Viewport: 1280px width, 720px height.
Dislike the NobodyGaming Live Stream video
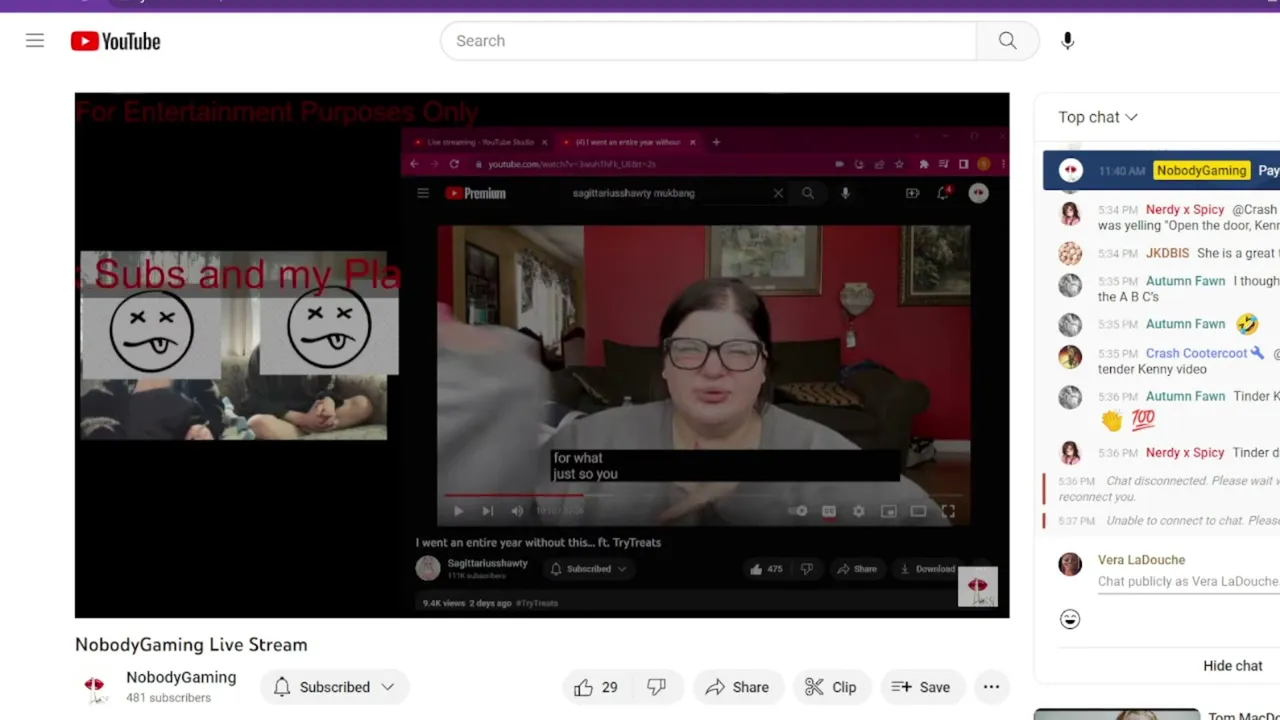pyautogui.click(x=656, y=687)
